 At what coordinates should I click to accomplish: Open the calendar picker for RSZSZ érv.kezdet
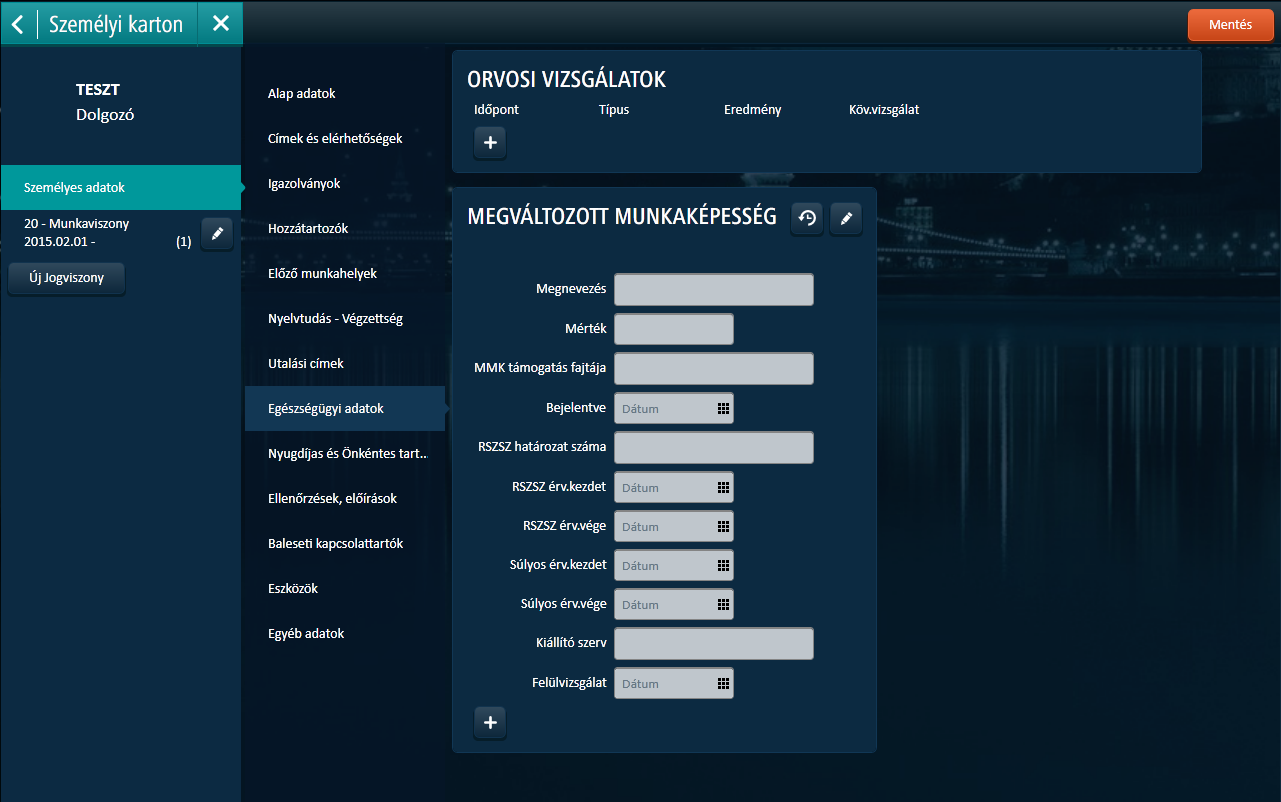[723, 487]
